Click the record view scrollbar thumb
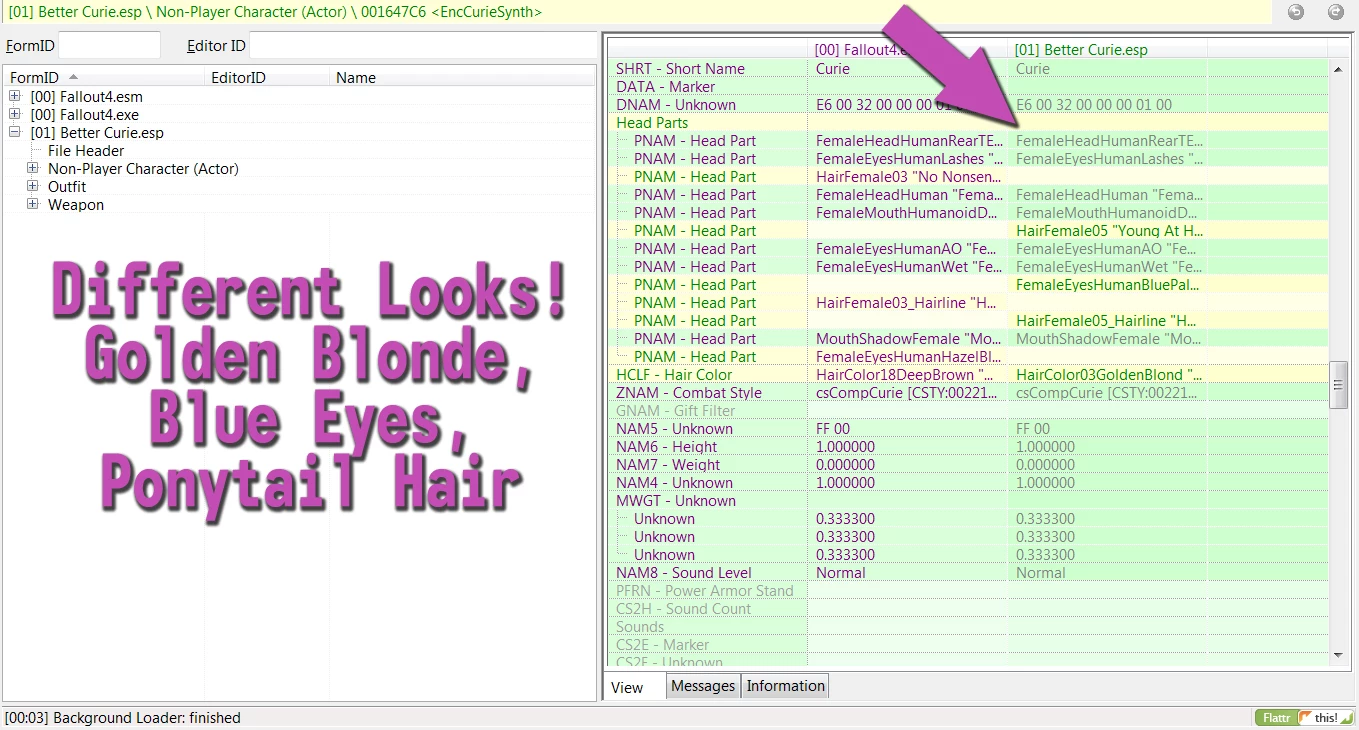 point(1339,385)
